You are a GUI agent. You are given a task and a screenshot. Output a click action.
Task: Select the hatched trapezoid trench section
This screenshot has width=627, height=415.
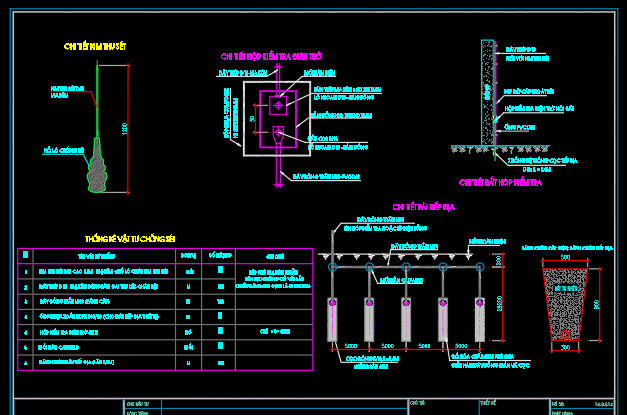[565, 304]
